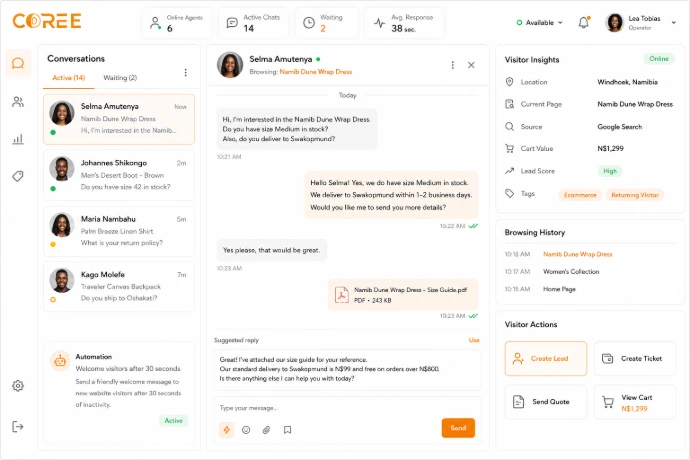Click the COREE logo

[47, 21]
